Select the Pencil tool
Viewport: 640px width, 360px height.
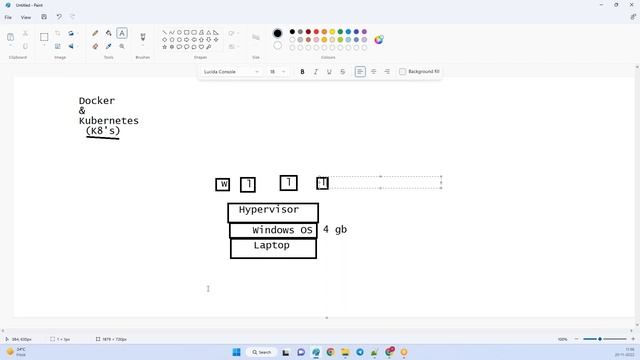point(96,33)
